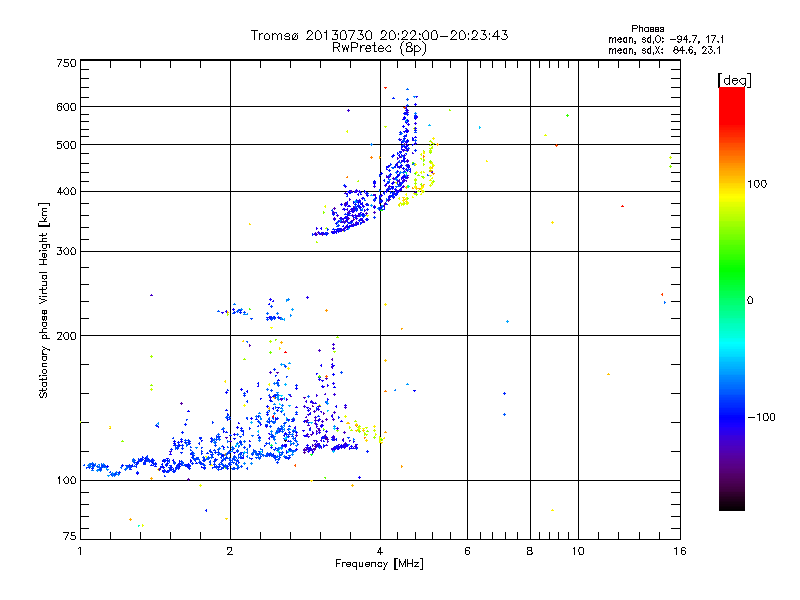The height and width of the screenshot is (600, 800).
Task: Select the 'mean, sd,O: -94.7, 17.1' line
Action: (x=666, y=39)
